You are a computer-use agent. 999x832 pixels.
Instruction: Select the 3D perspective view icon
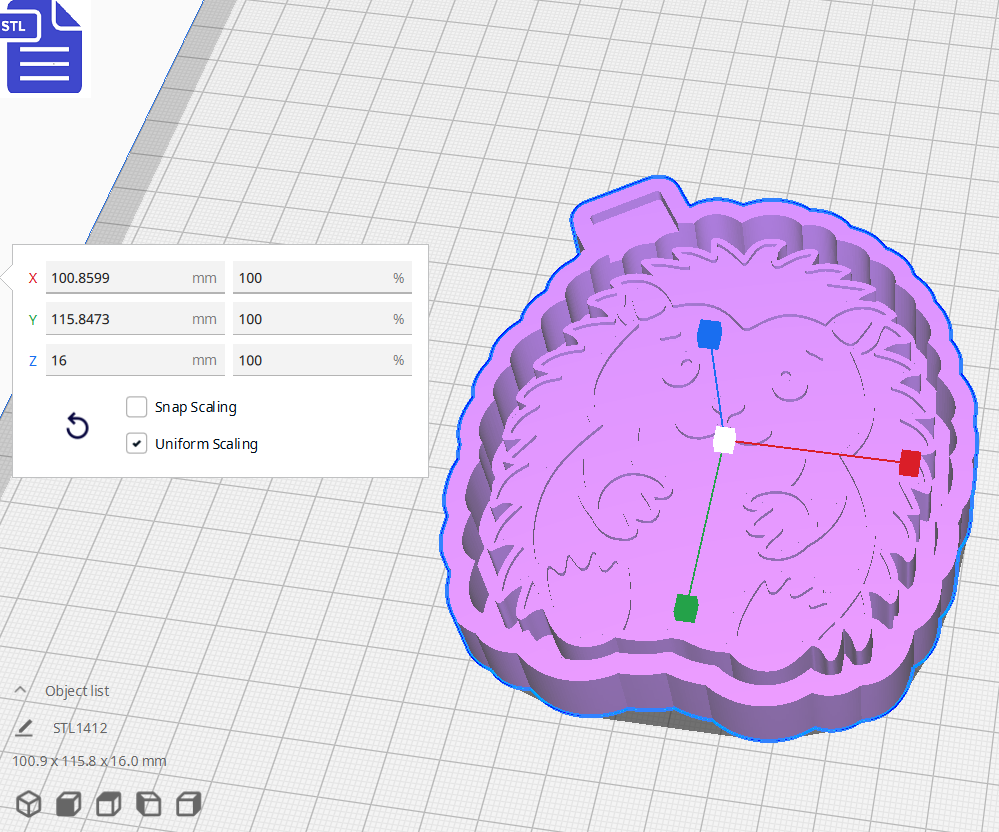[28, 803]
